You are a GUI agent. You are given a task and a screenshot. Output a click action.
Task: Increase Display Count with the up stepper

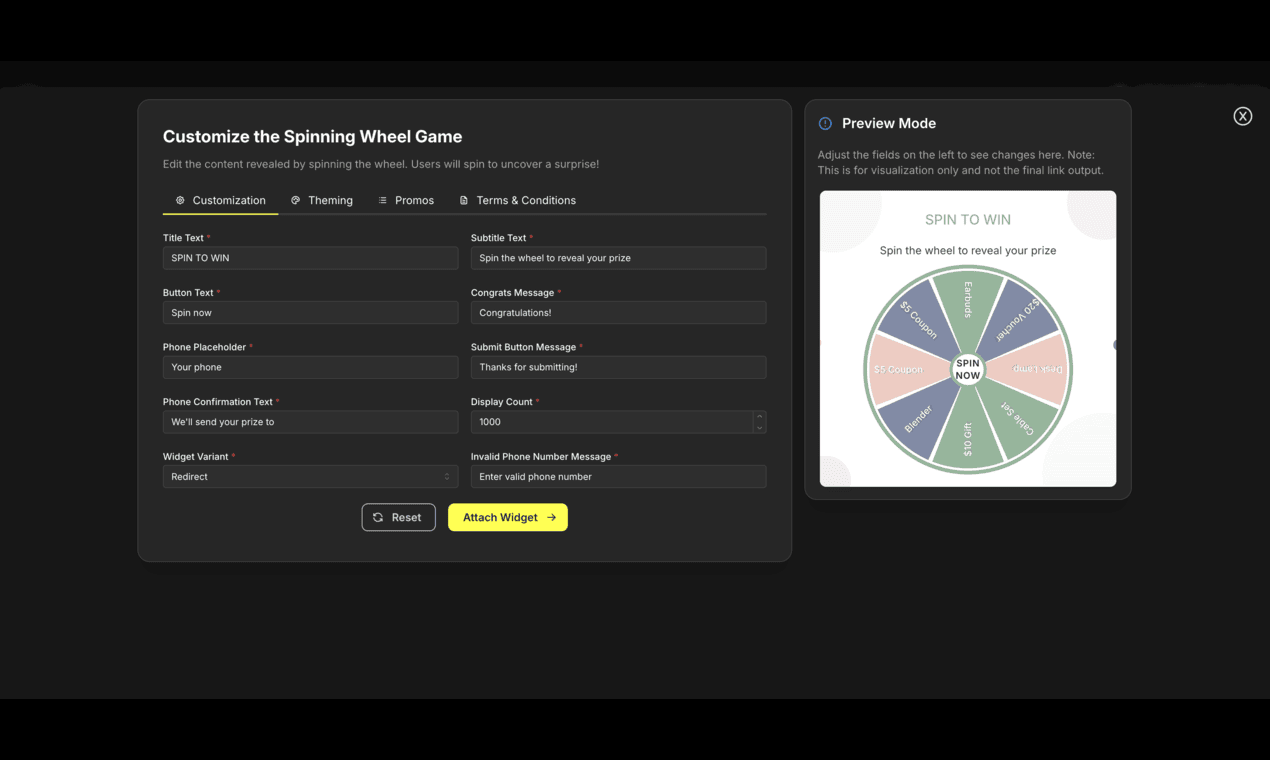[759, 417]
